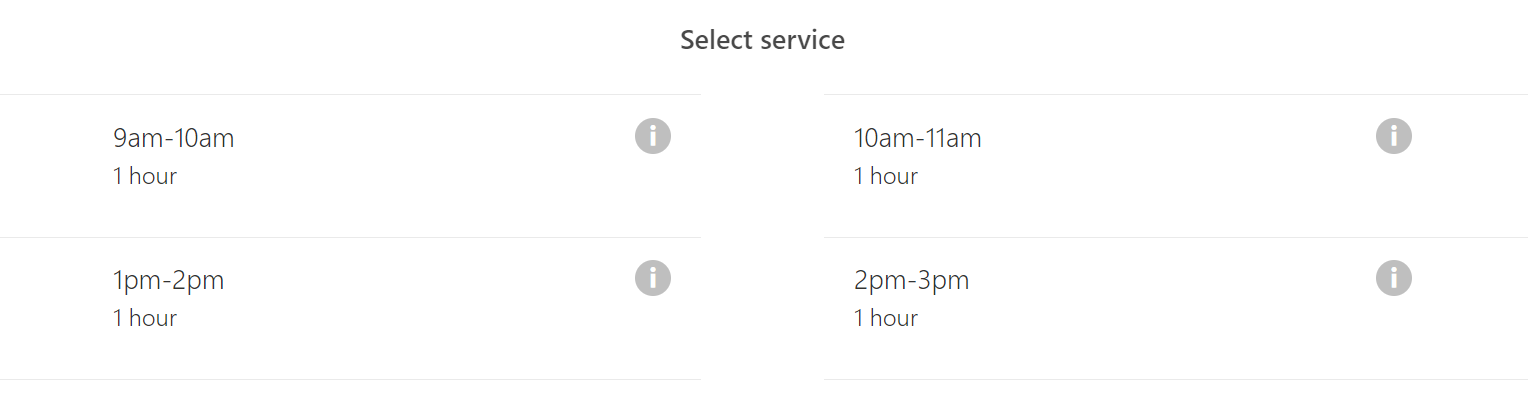Screen dimensions: 1528x395
Task: Click the "Select service" heading
Action: pos(762,40)
